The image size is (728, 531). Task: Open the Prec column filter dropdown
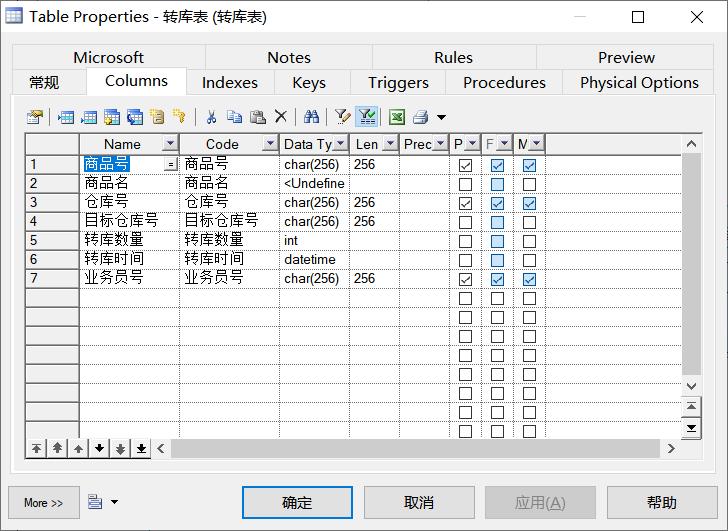pos(440,144)
